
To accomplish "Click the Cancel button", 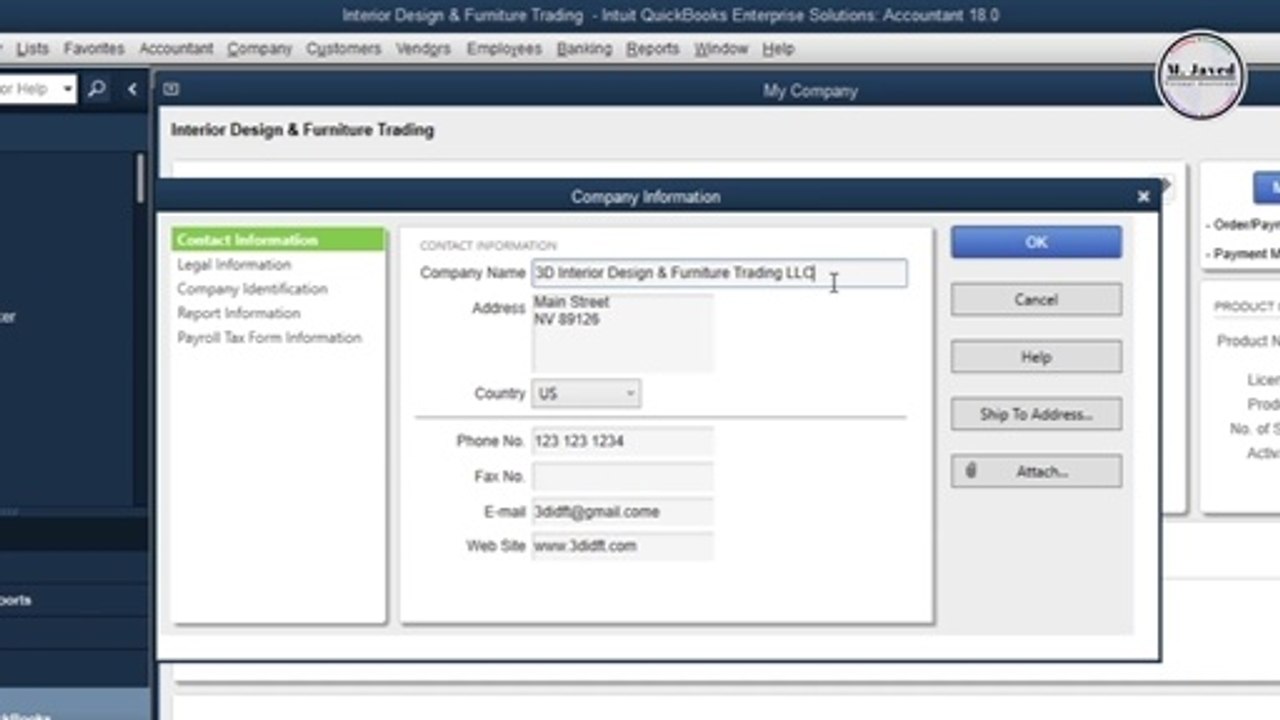I will [1036, 299].
